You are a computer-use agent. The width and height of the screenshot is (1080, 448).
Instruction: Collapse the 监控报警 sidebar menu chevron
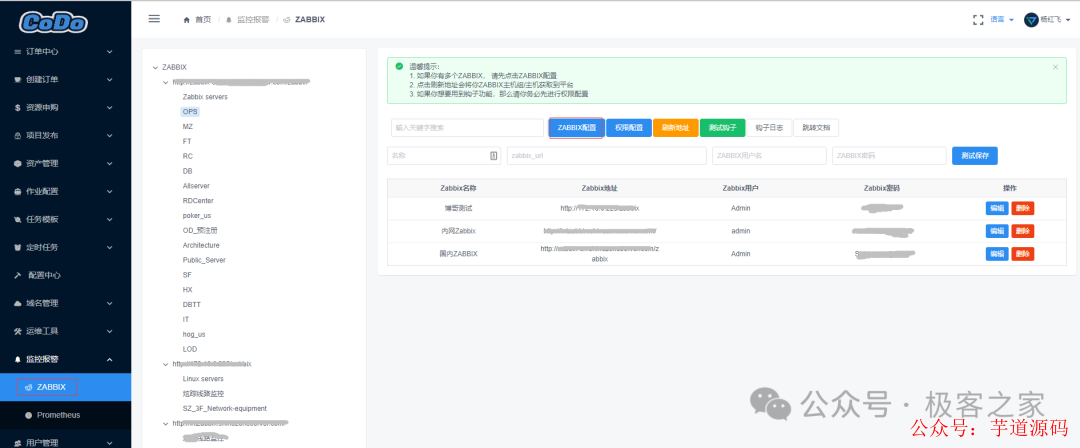[x=110, y=359]
